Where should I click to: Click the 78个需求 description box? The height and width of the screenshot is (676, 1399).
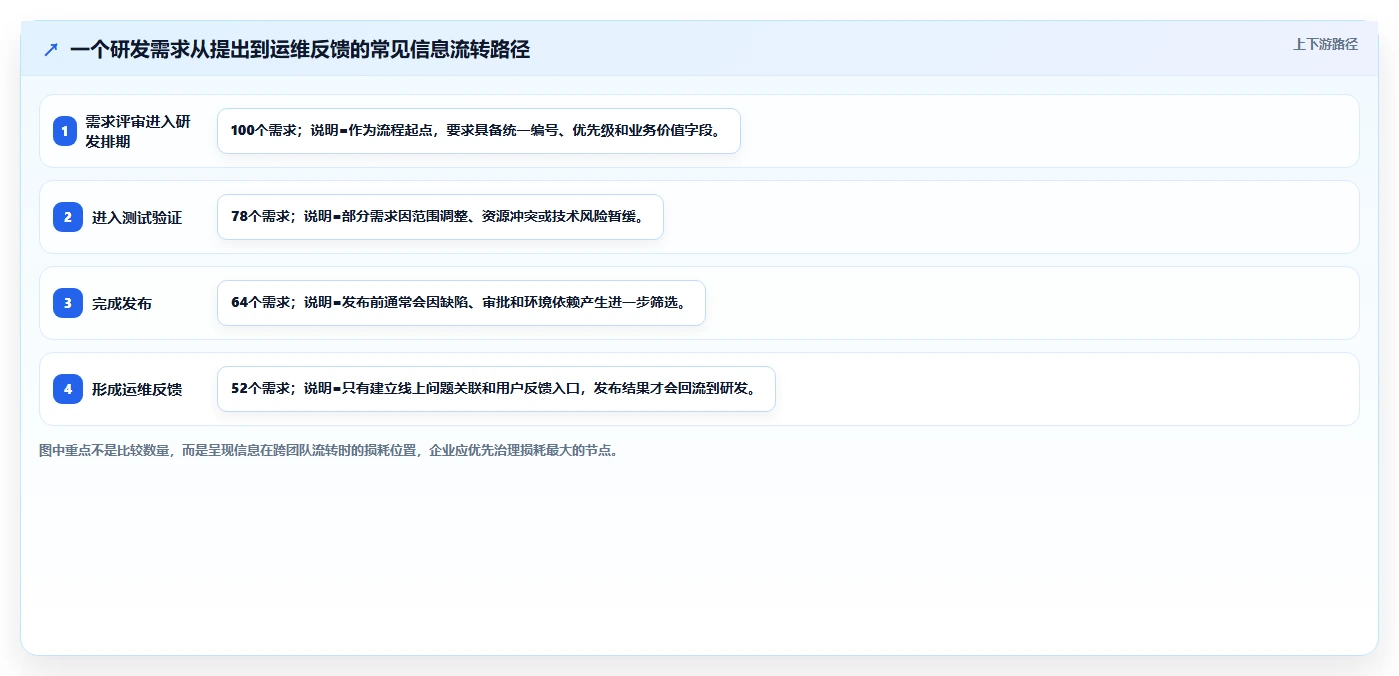pyautogui.click(x=440, y=217)
